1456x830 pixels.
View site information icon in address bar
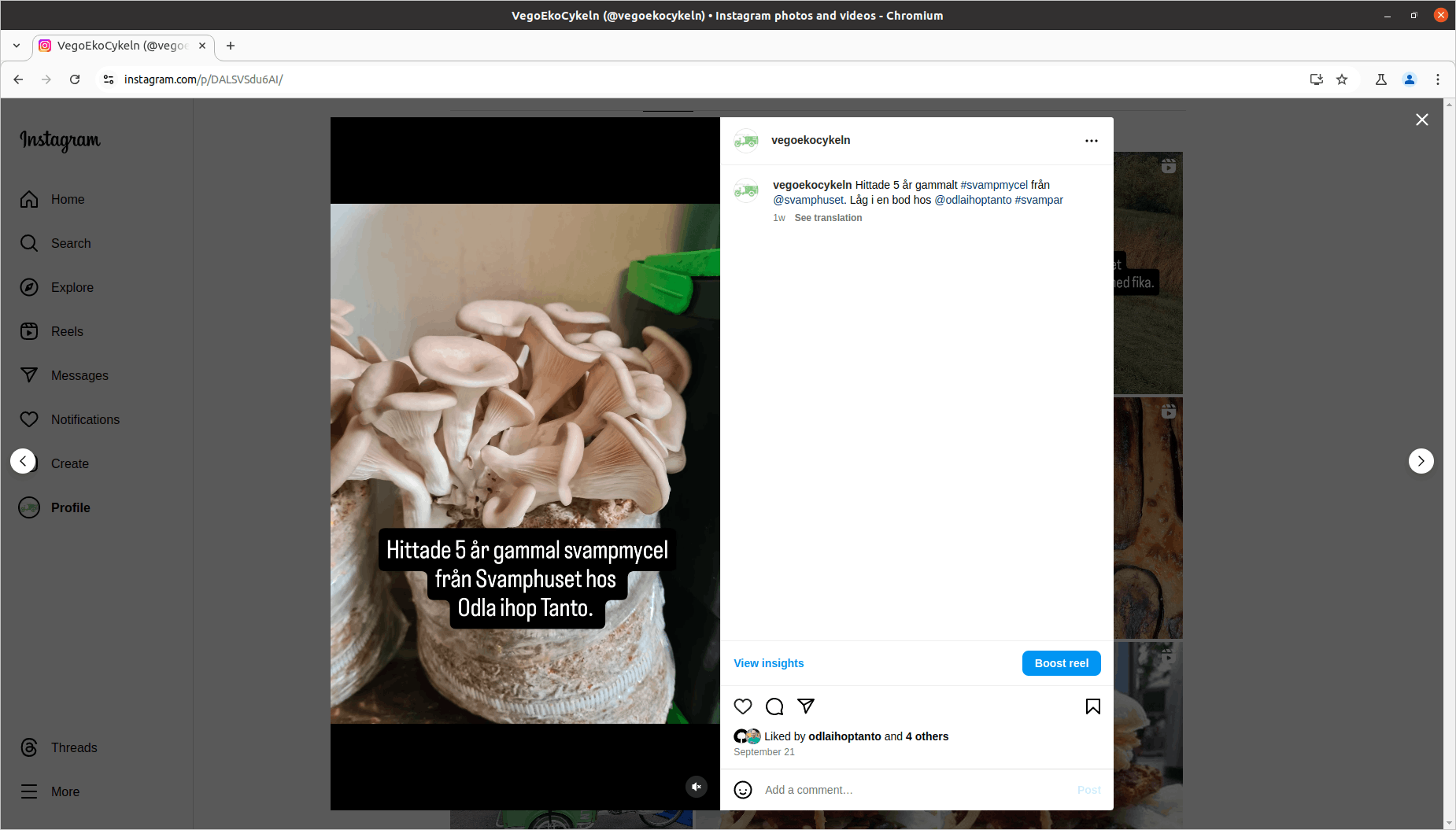109,79
